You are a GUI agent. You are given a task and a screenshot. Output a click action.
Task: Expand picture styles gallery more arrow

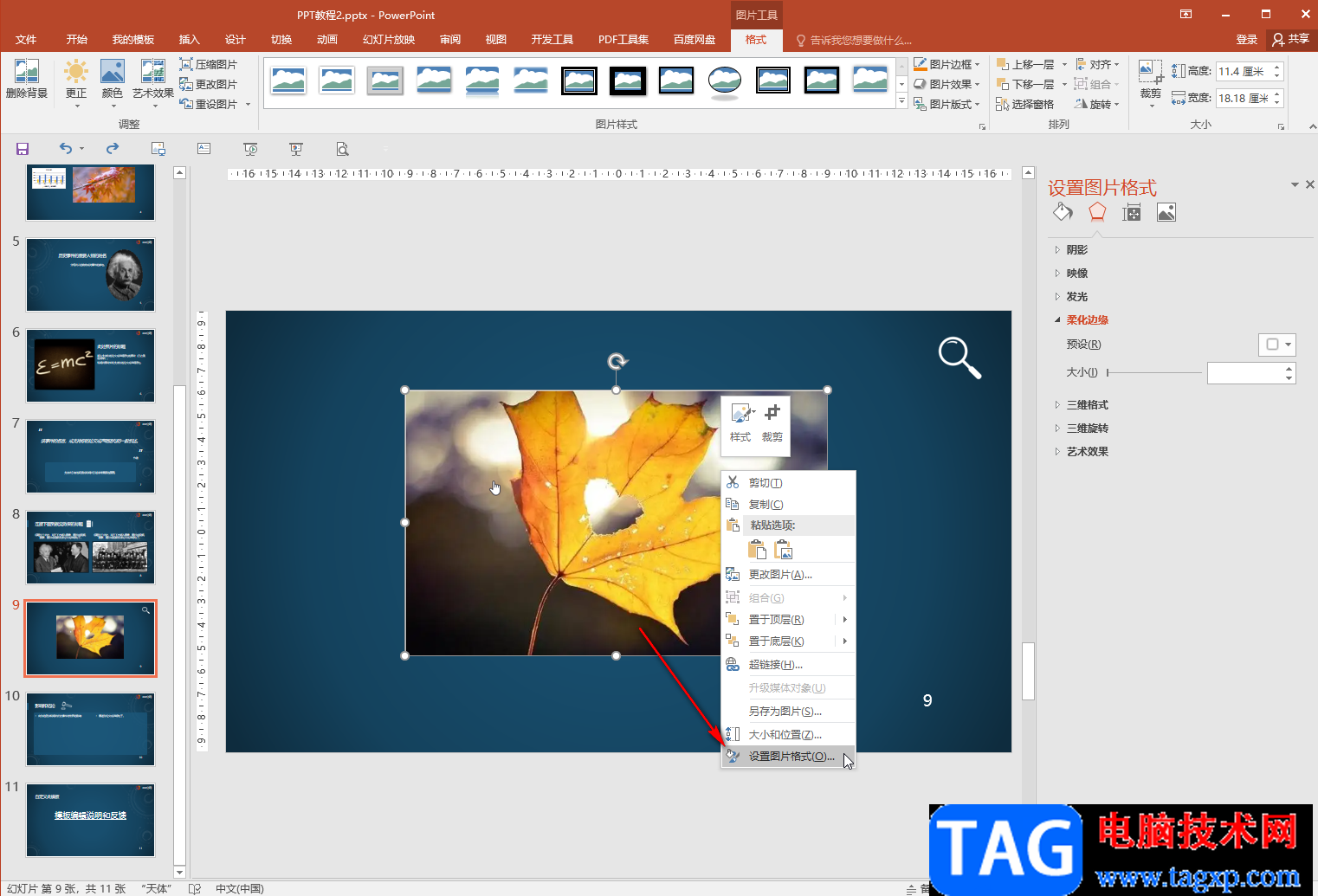pyautogui.click(x=901, y=102)
